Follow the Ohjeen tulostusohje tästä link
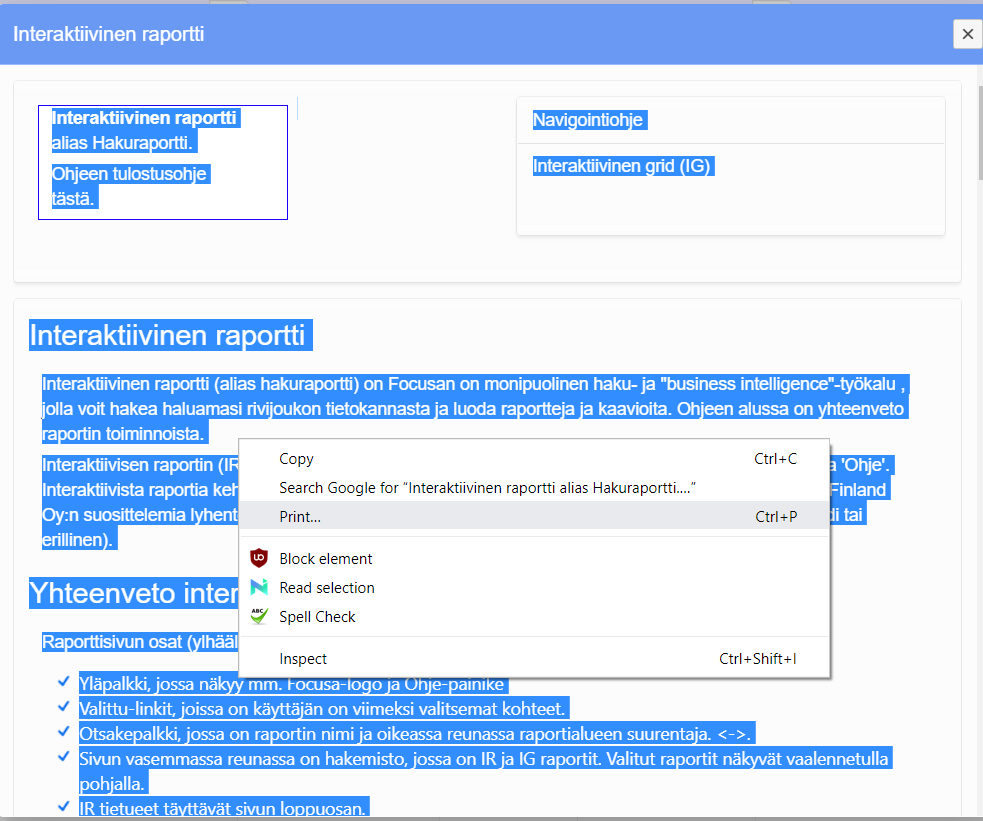Image resolution: width=983 pixels, height=821 pixels. 128,186
